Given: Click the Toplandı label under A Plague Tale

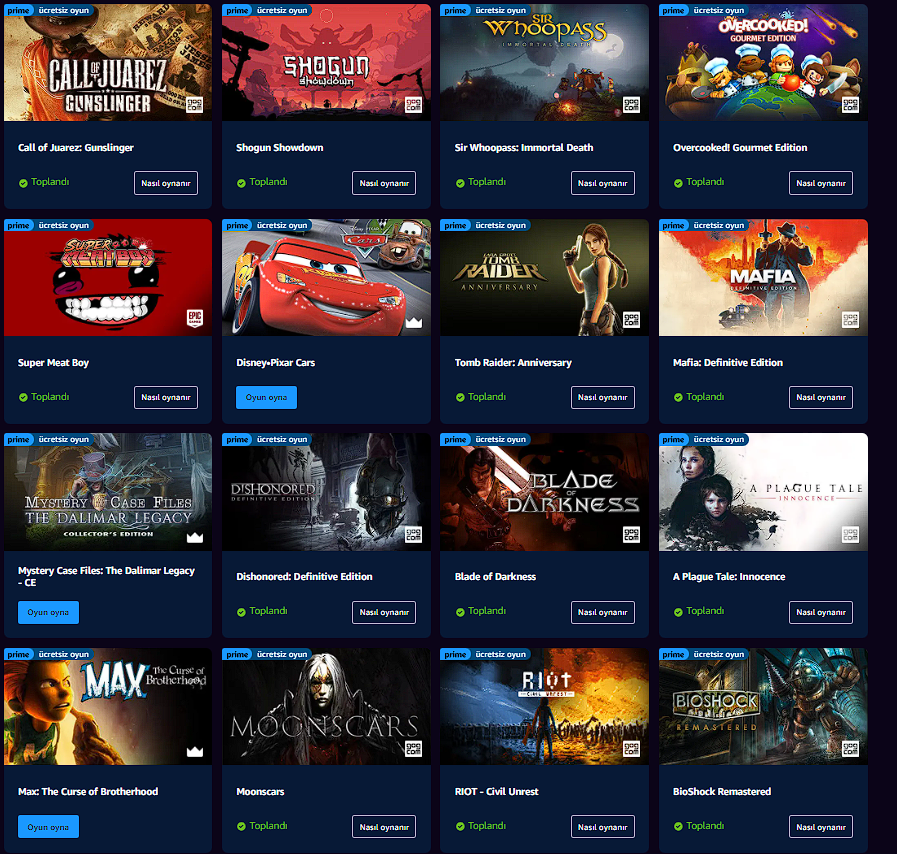Looking at the screenshot, I should (705, 611).
